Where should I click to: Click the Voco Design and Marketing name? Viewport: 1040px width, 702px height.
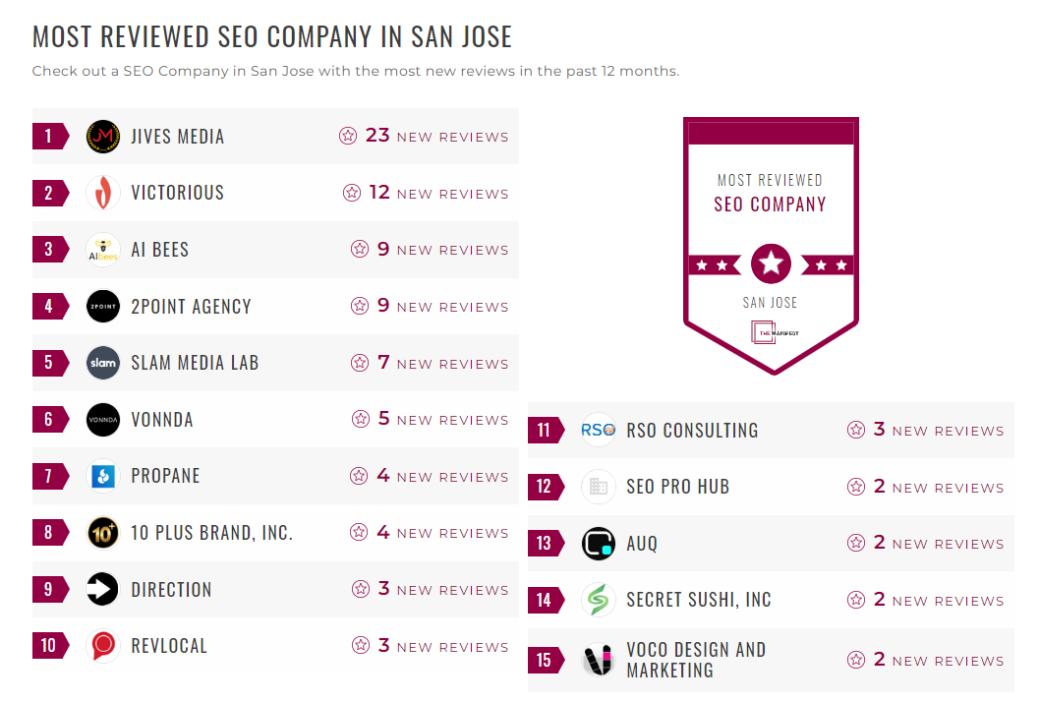click(697, 660)
